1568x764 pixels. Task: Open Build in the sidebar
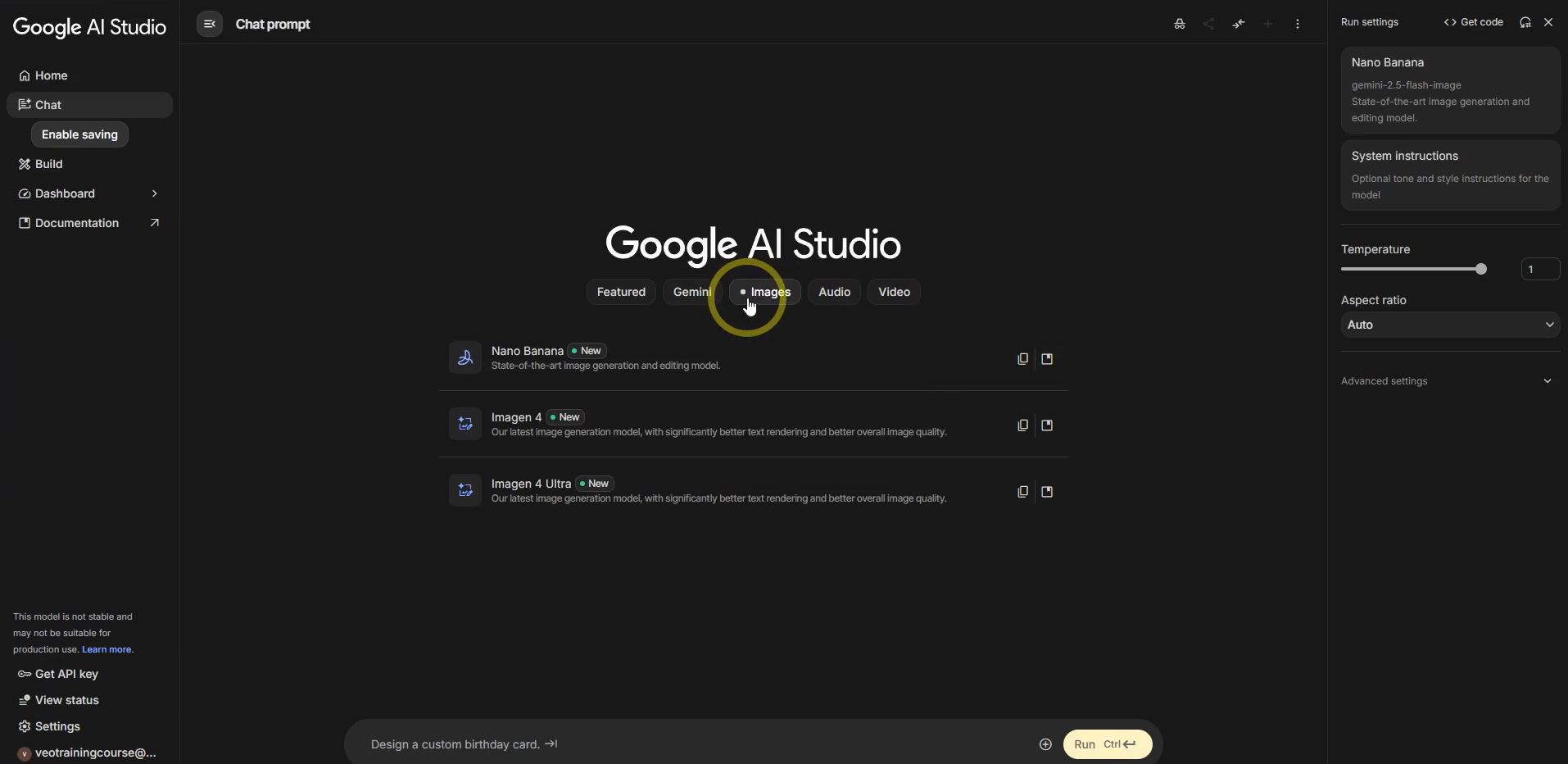89,164
